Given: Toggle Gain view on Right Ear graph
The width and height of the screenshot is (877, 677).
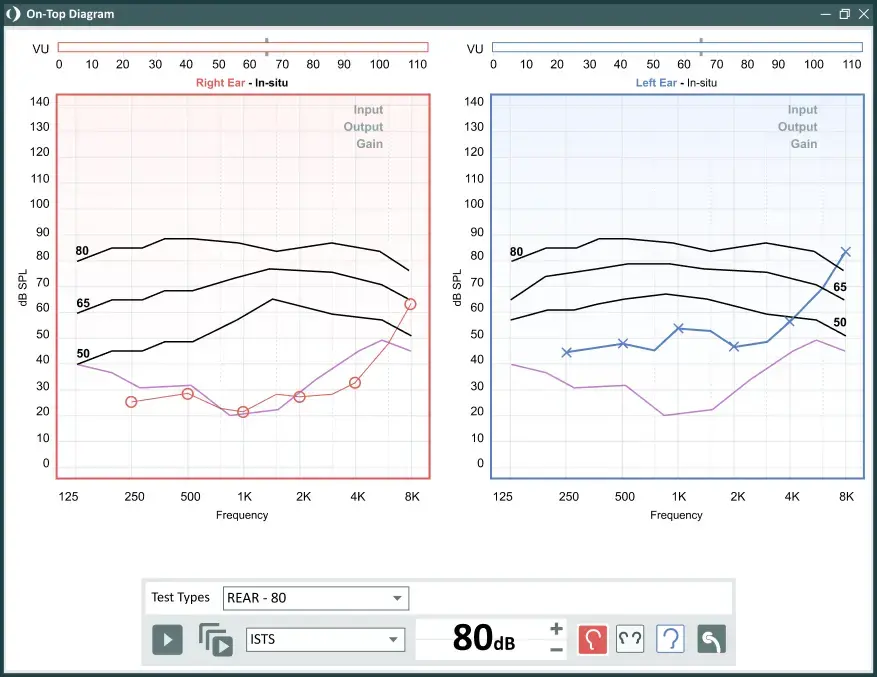Looking at the screenshot, I should (x=370, y=144).
